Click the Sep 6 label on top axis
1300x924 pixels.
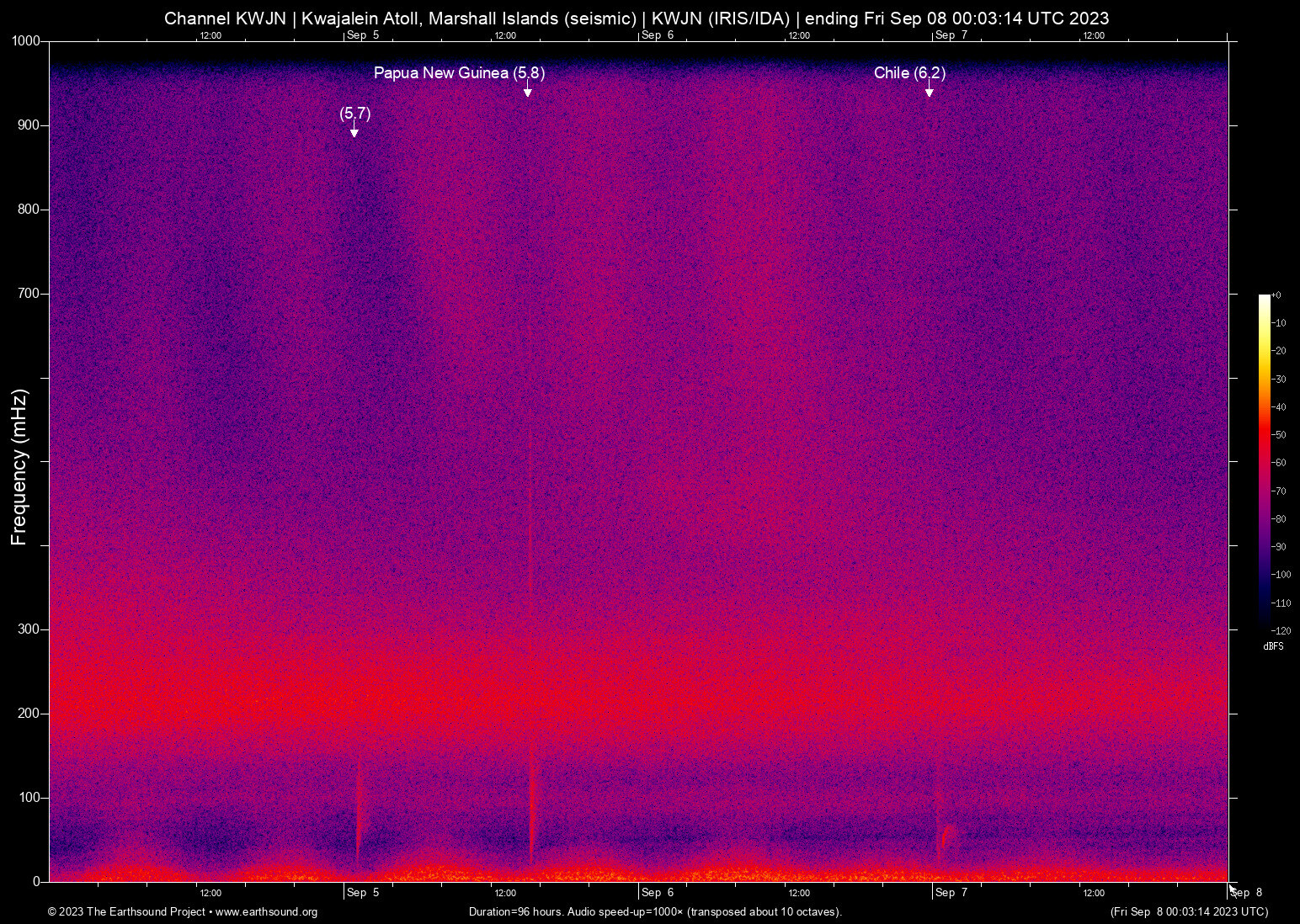point(656,35)
